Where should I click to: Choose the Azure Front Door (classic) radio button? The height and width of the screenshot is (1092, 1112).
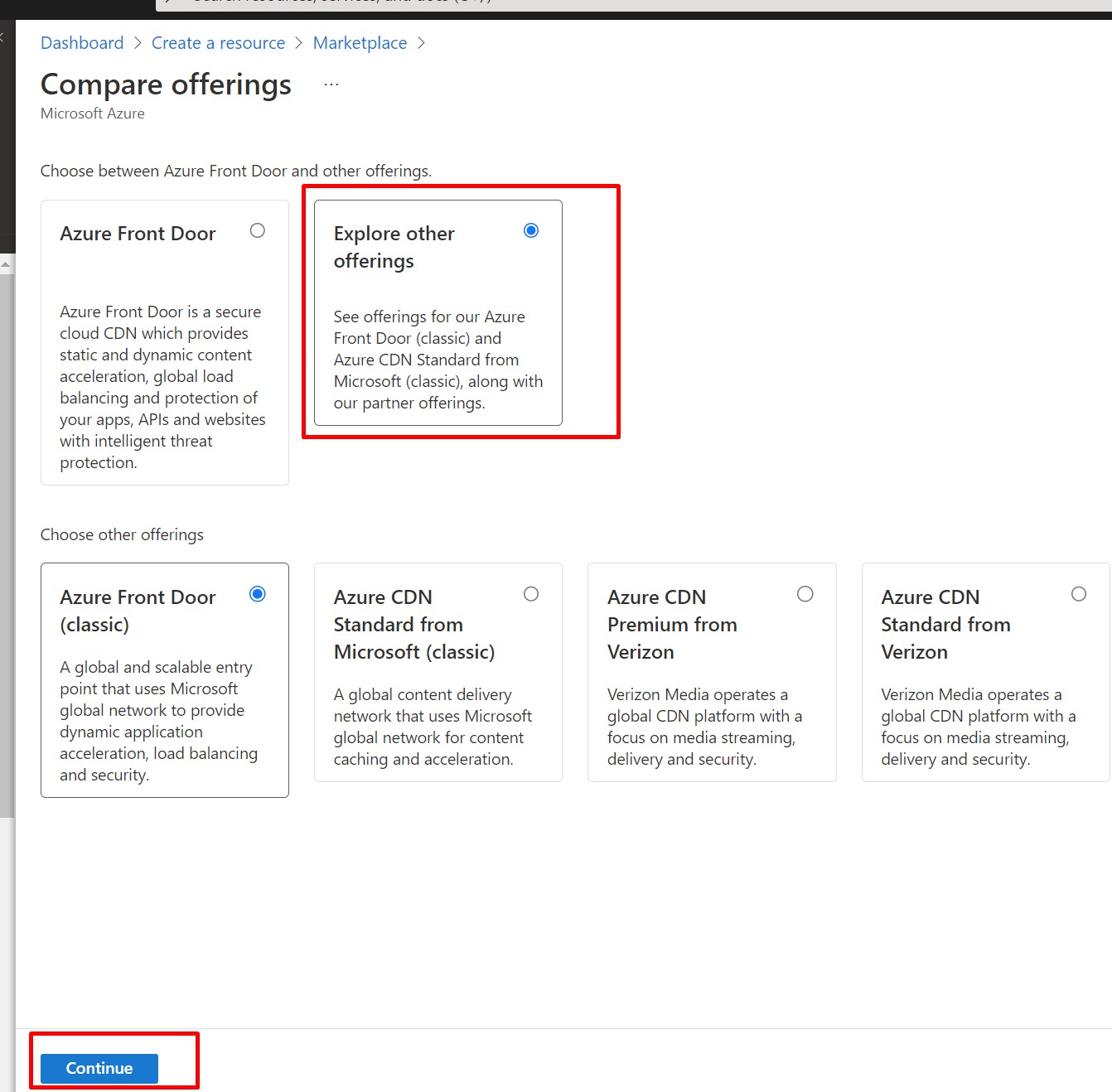pyautogui.click(x=258, y=594)
